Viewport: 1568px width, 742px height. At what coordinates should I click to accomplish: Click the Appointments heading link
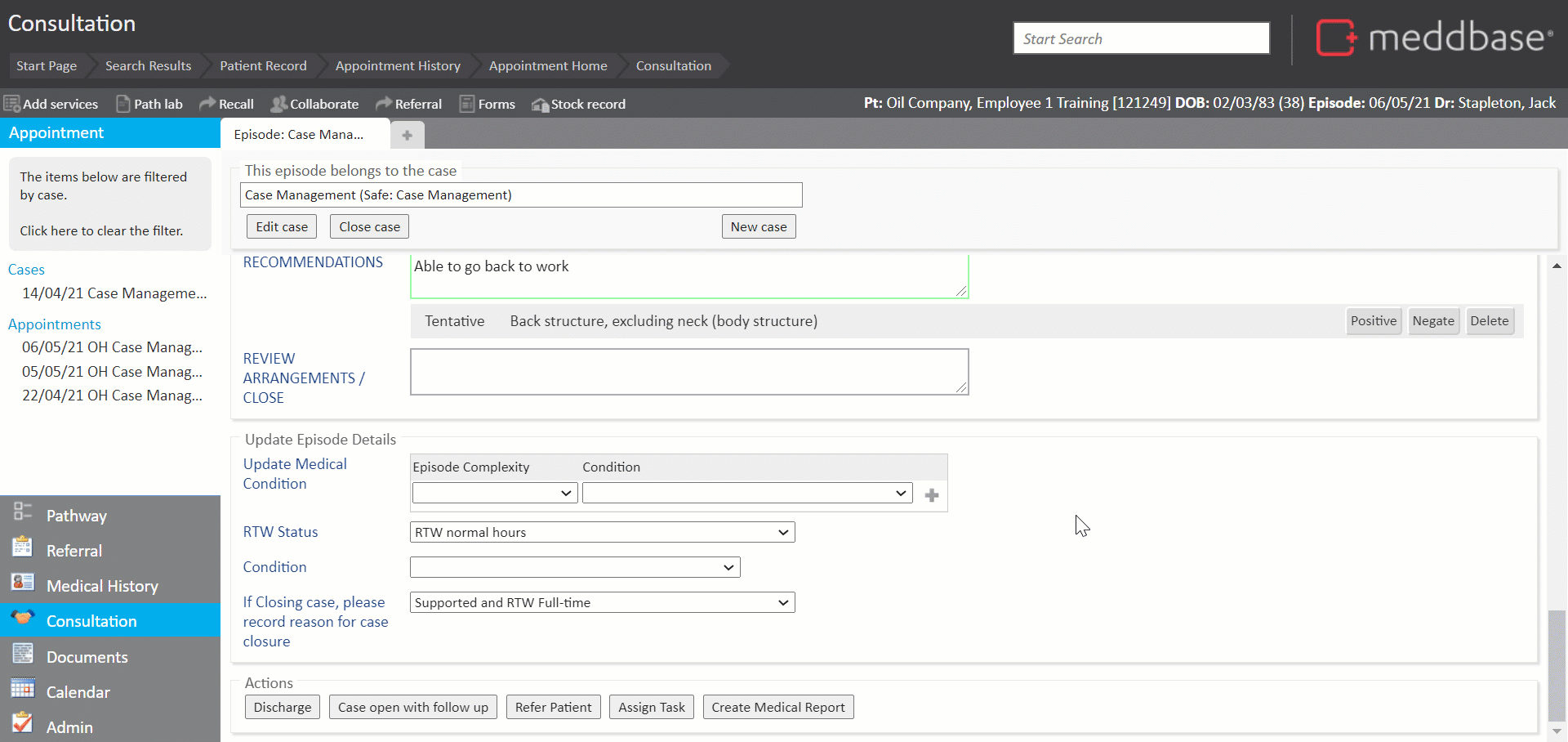point(54,324)
